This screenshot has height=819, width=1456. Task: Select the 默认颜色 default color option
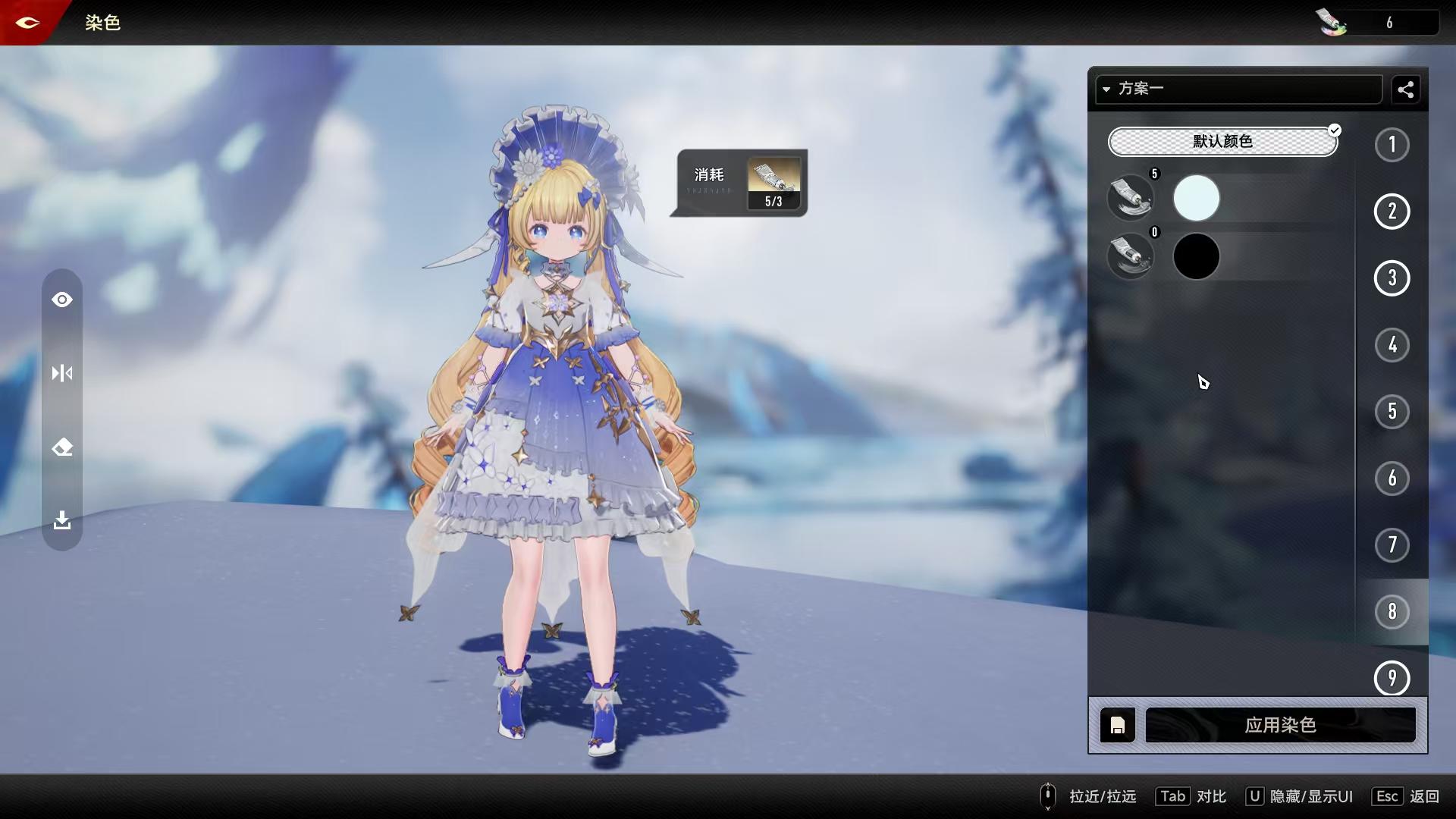[x=1222, y=142]
